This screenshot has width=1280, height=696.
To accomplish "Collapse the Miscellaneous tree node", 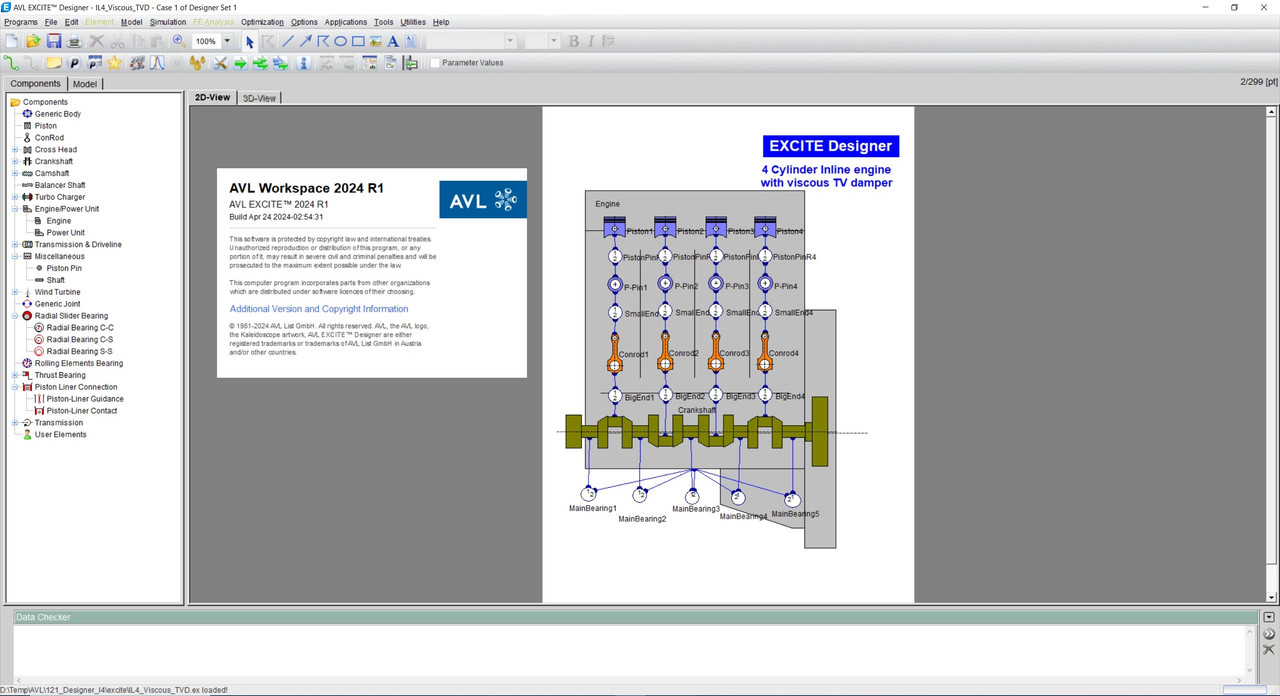I will [x=15, y=256].
